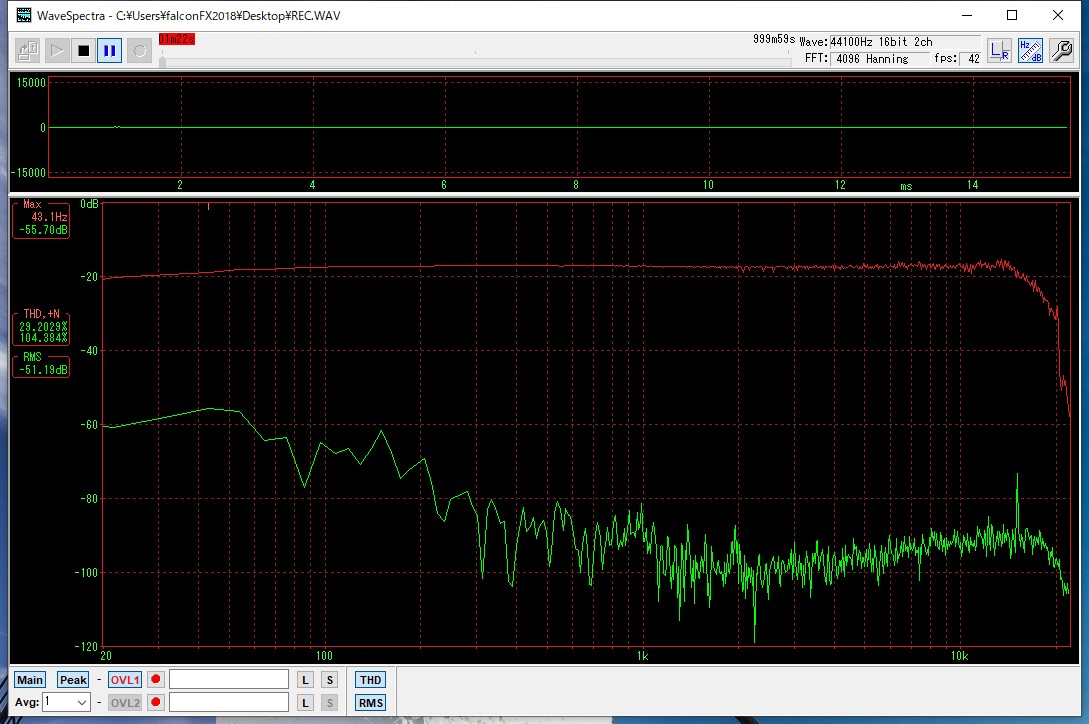Toggle the RMS readout button
Image resolution: width=1089 pixels, height=724 pixels.
coord(370,702)
